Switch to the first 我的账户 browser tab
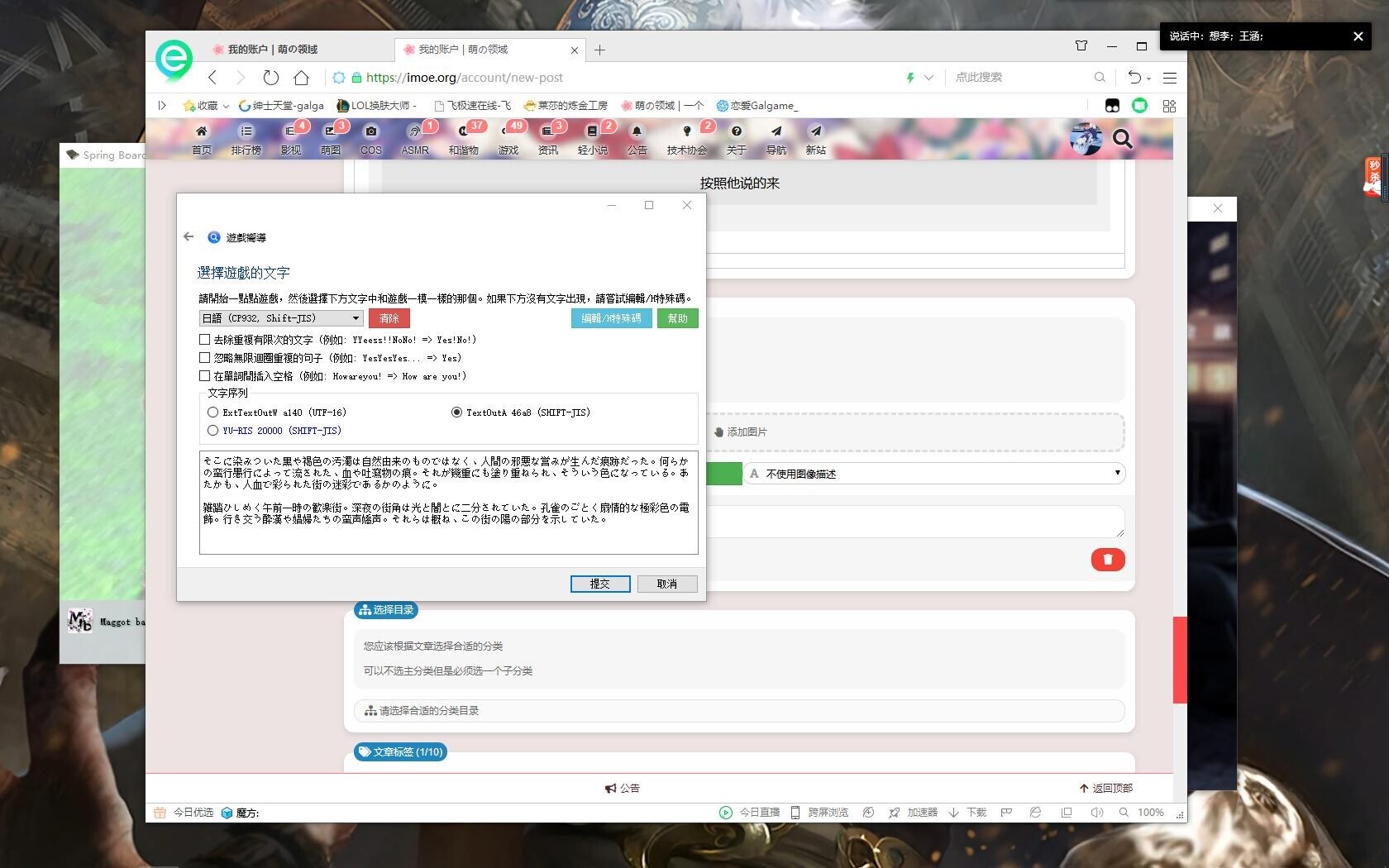 (273, 49)
